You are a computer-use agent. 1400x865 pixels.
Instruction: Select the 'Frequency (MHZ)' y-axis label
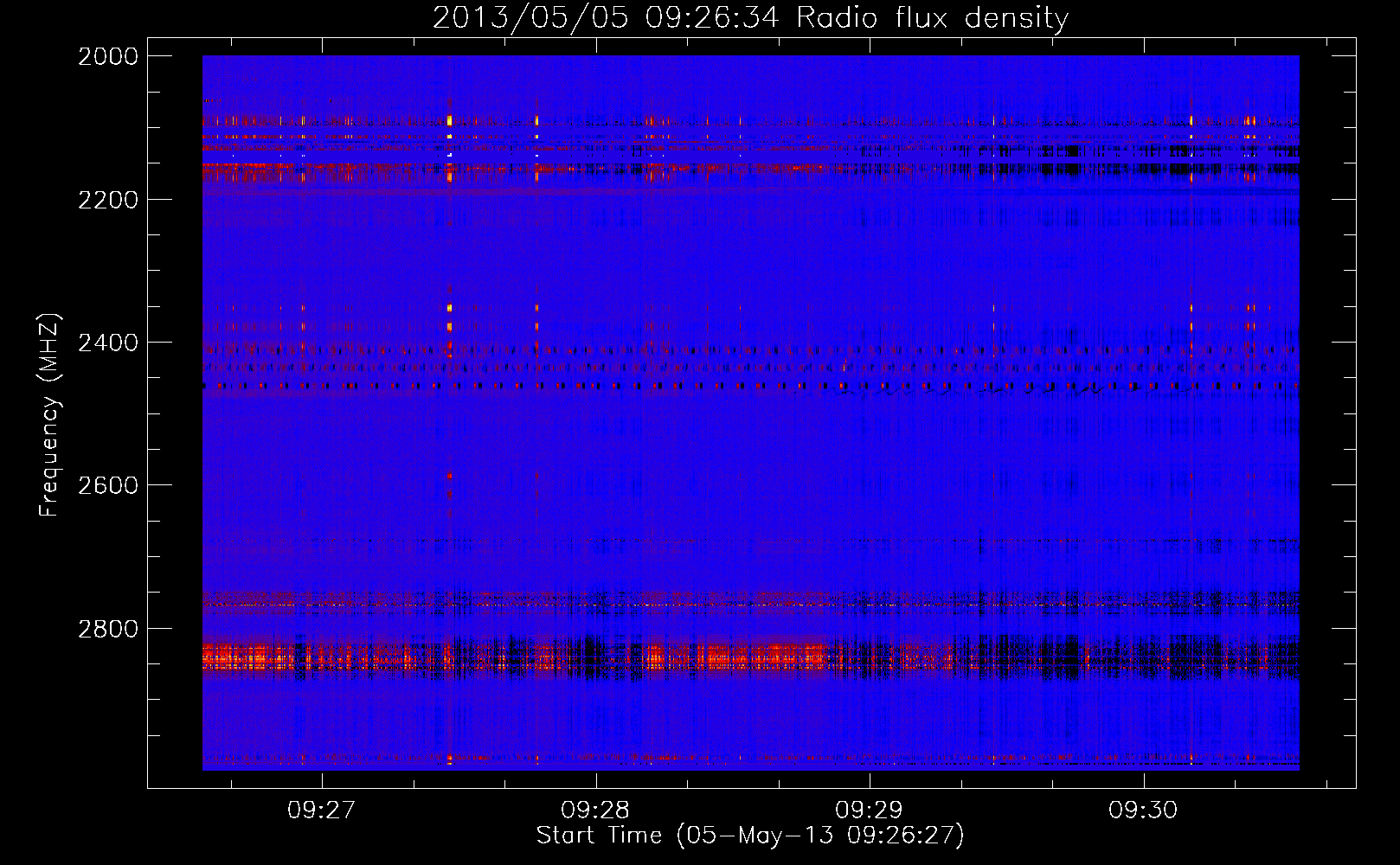[x=49, y=415]
